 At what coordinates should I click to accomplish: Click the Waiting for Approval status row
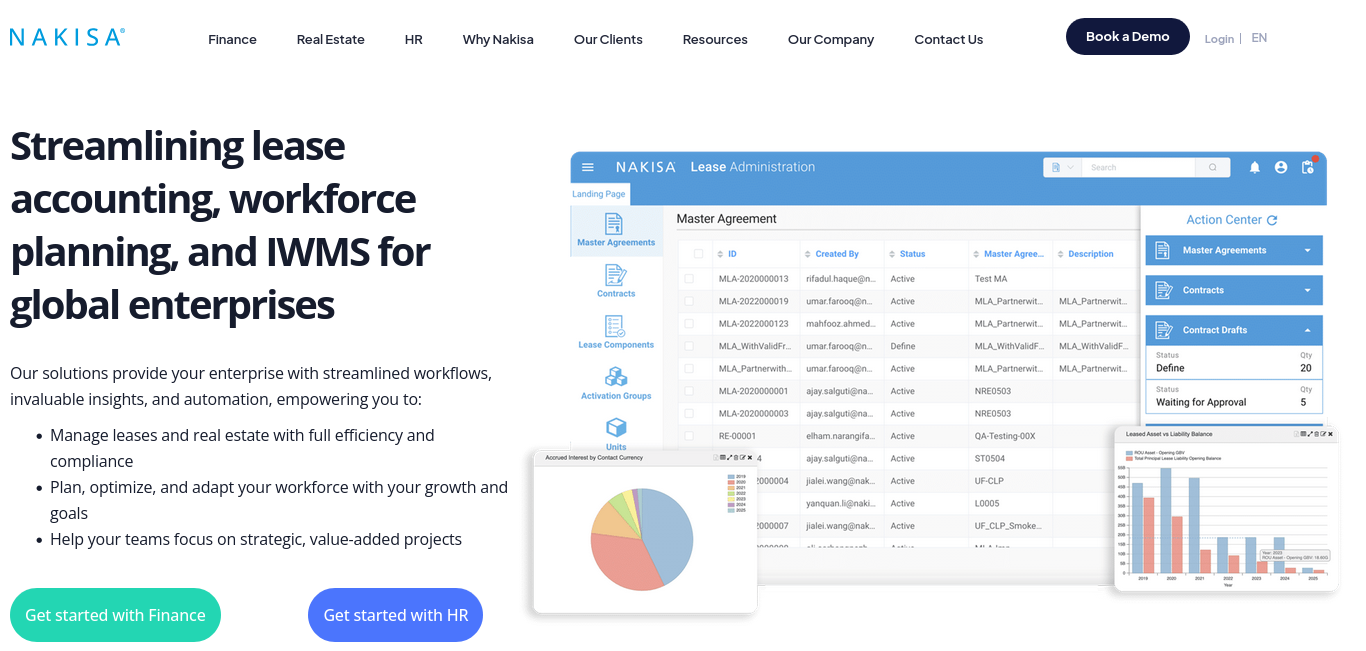point(1234,397)
